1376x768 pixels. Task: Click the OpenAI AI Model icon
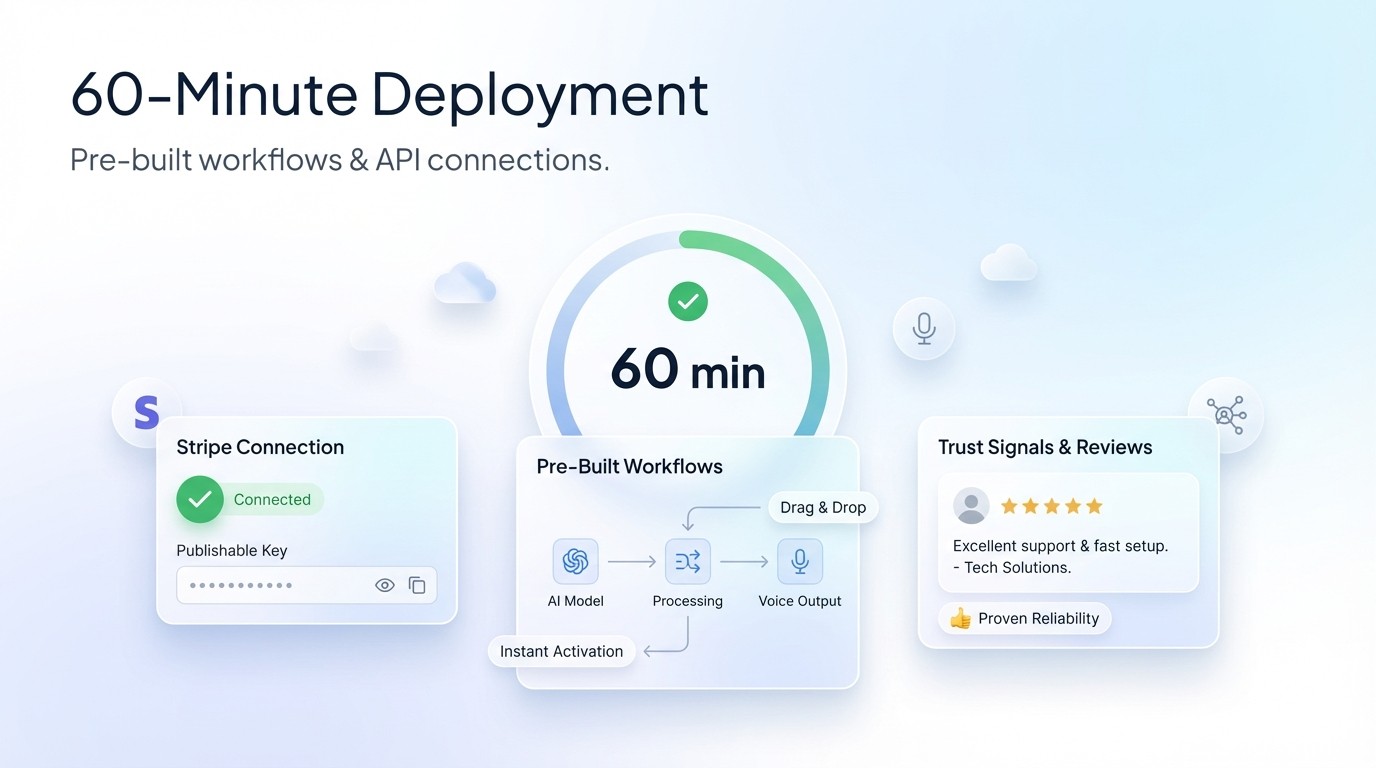point(575,561)
